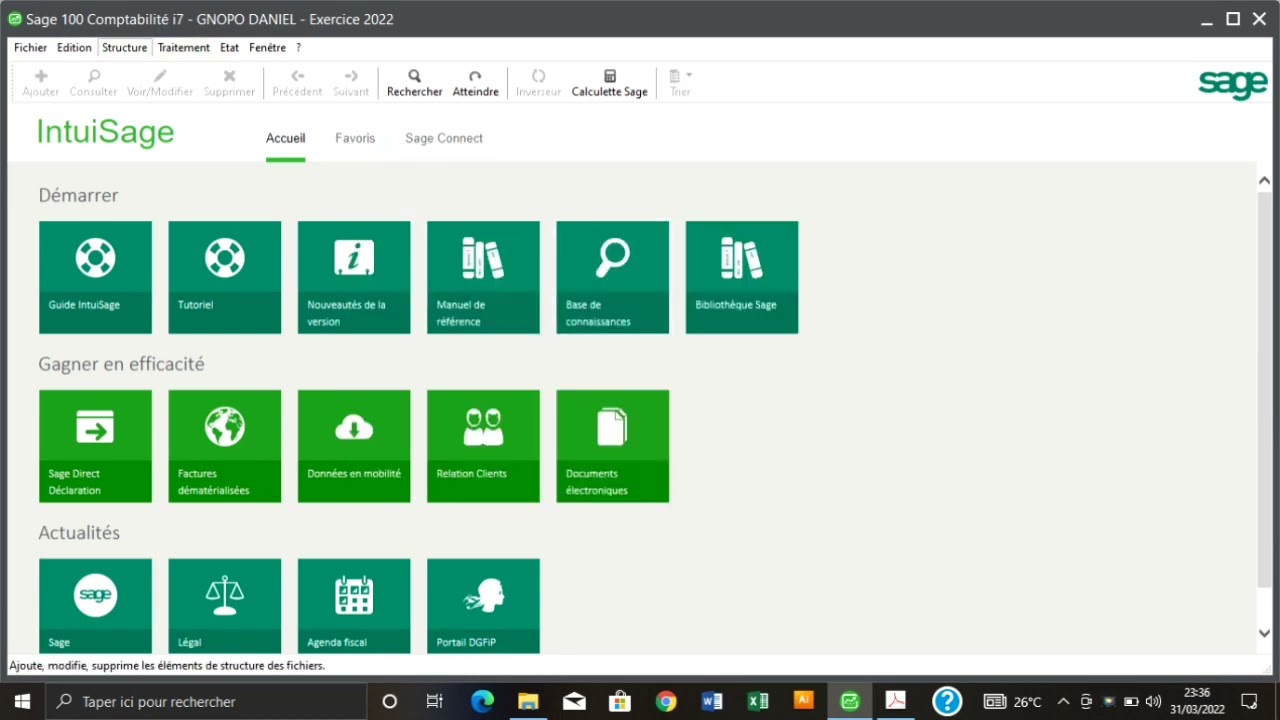Viewport: 1280px width, 720px height.
Task: Open the ? help menu
Action: click(x=298, y=47)
